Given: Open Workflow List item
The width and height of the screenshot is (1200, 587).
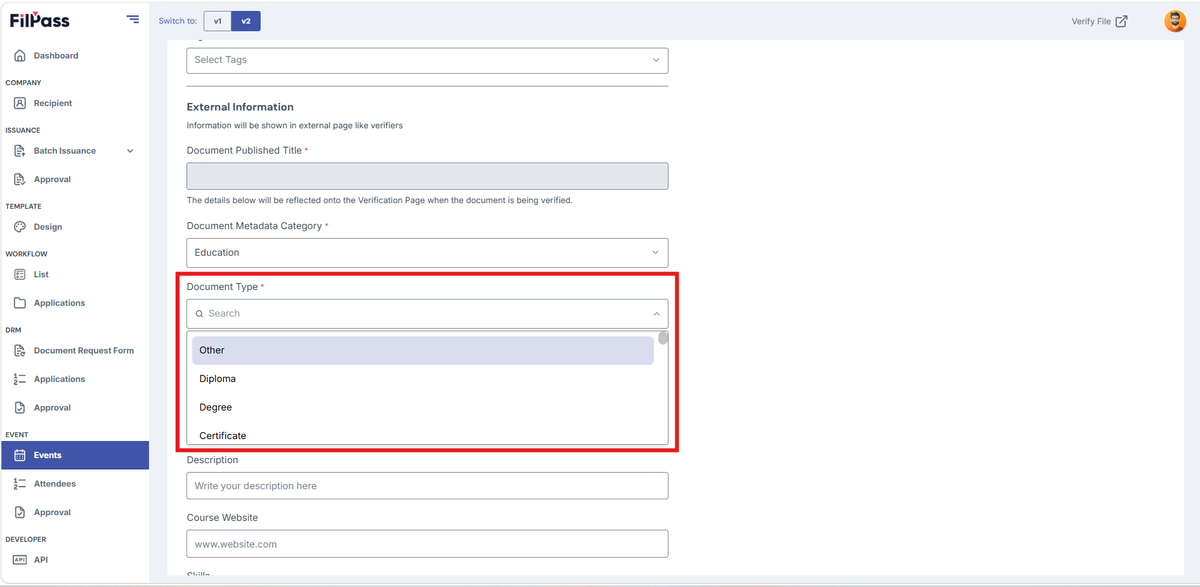Looking at the screenshot, I should (41, 274).
